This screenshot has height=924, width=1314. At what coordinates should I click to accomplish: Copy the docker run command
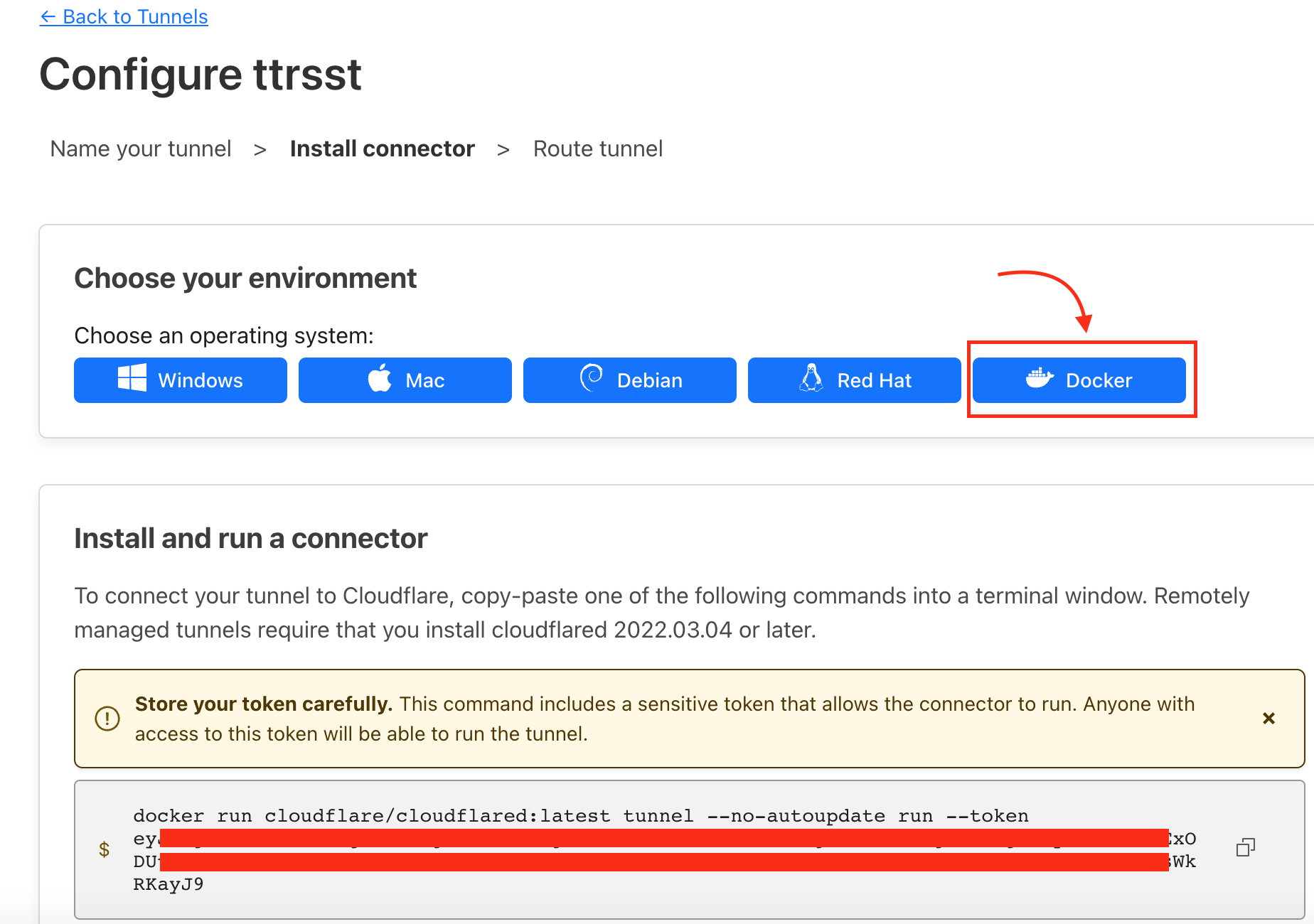point(1246,847)
